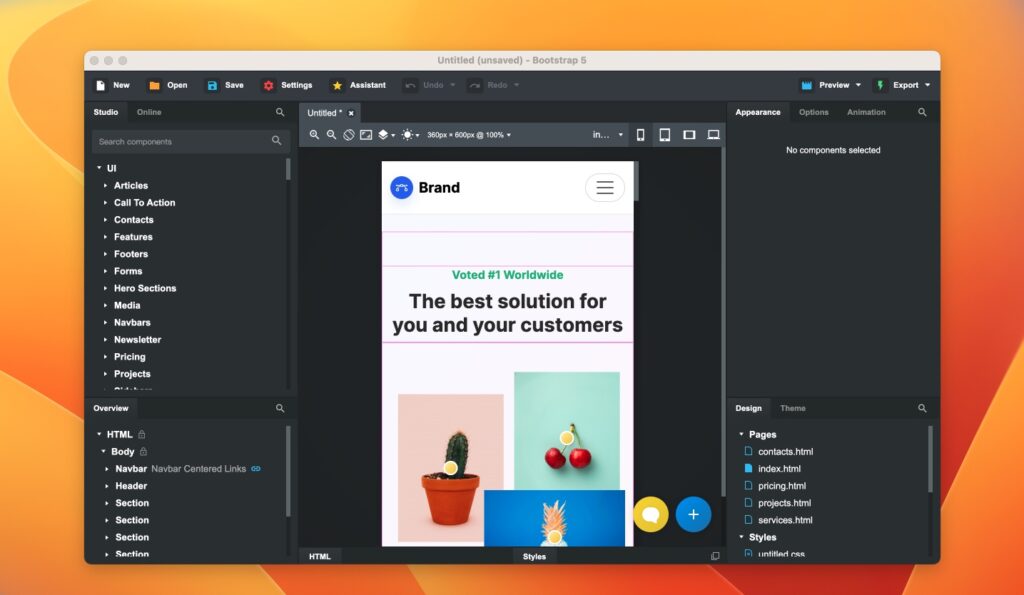1024x595 pixels.
Task: Open Settings via the gear icon
Action: (x=267, y=85)
